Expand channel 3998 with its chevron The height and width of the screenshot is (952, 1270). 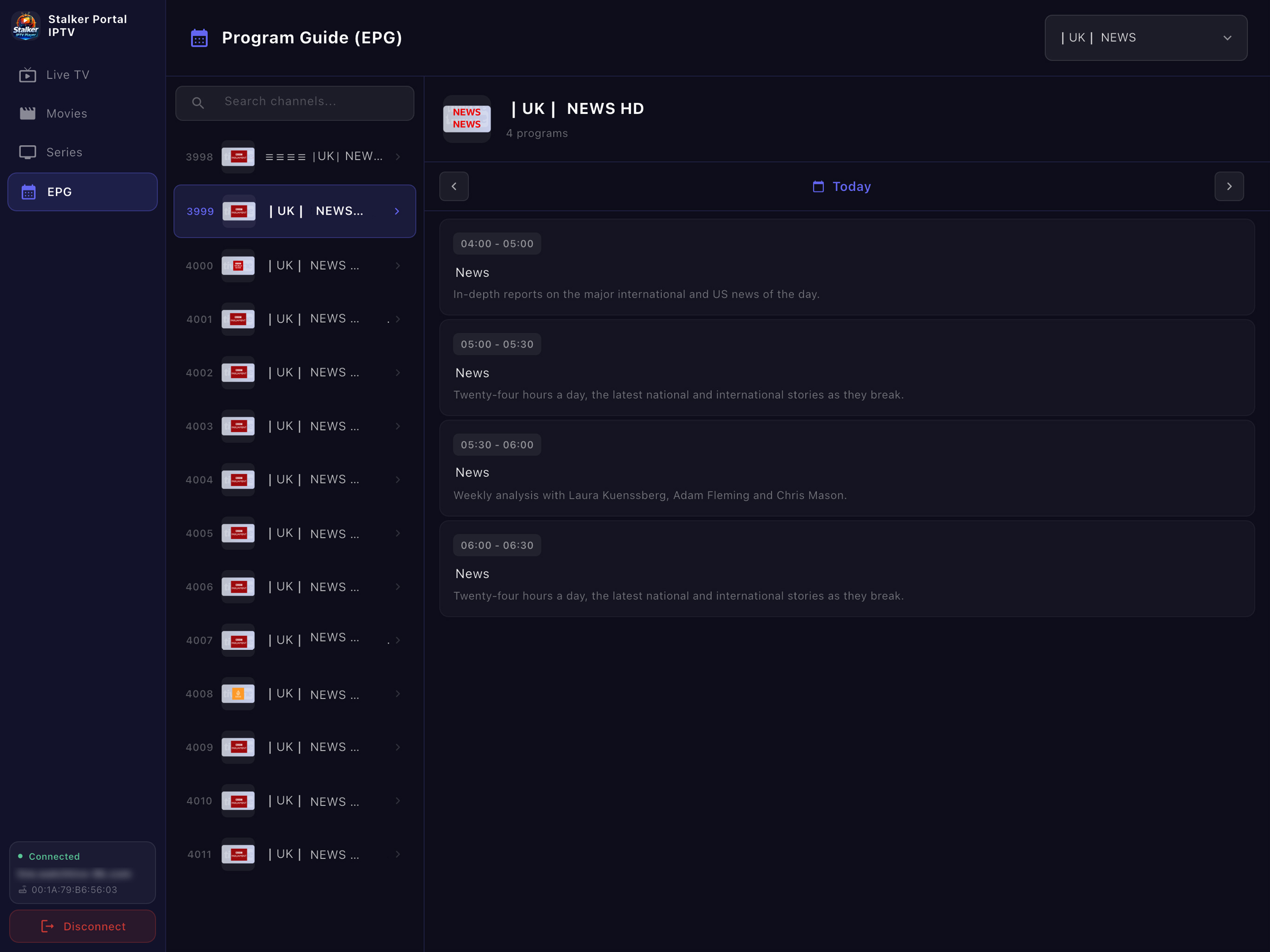398,157
